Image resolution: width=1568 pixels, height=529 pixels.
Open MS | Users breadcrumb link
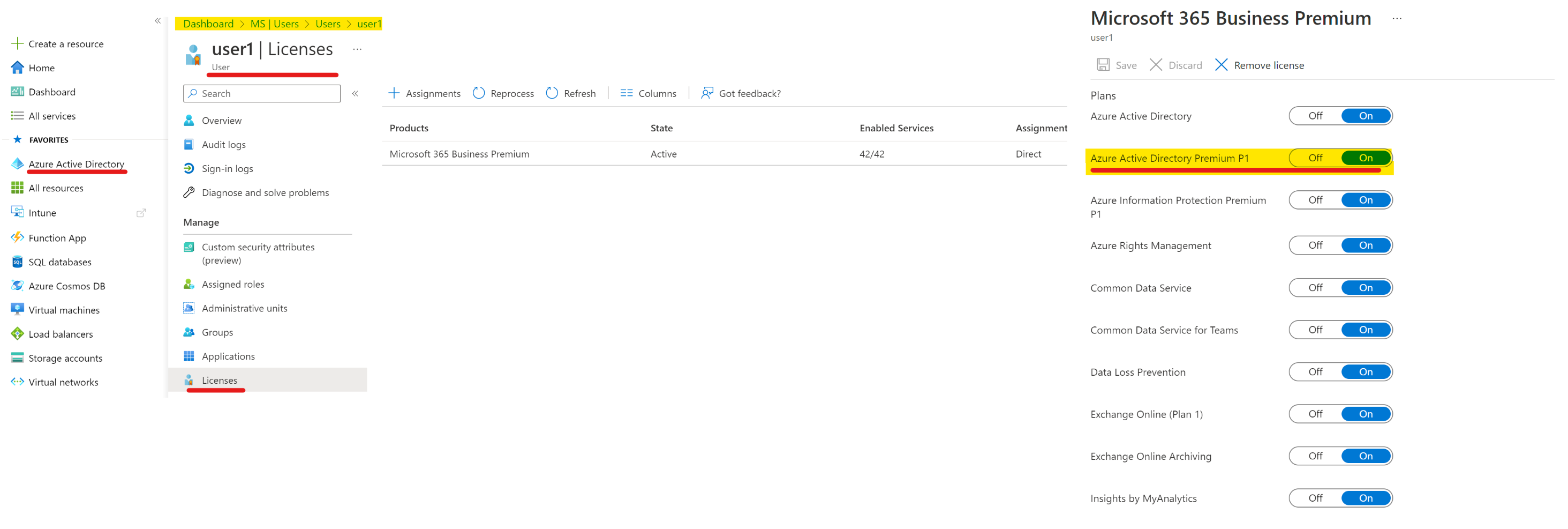pos(275,24)
